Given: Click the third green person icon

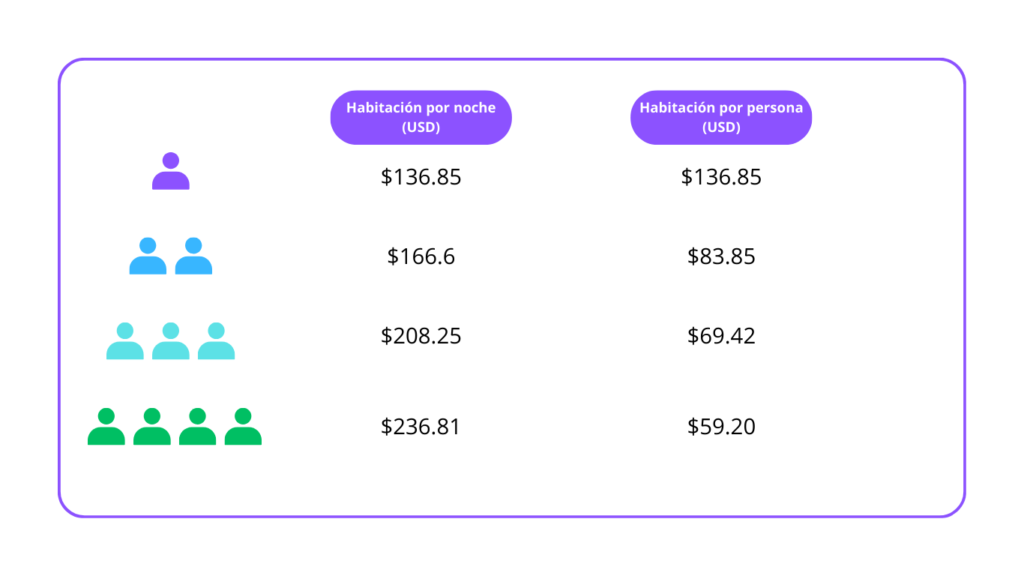Looking at the screenshot, I should coord(197,427).
